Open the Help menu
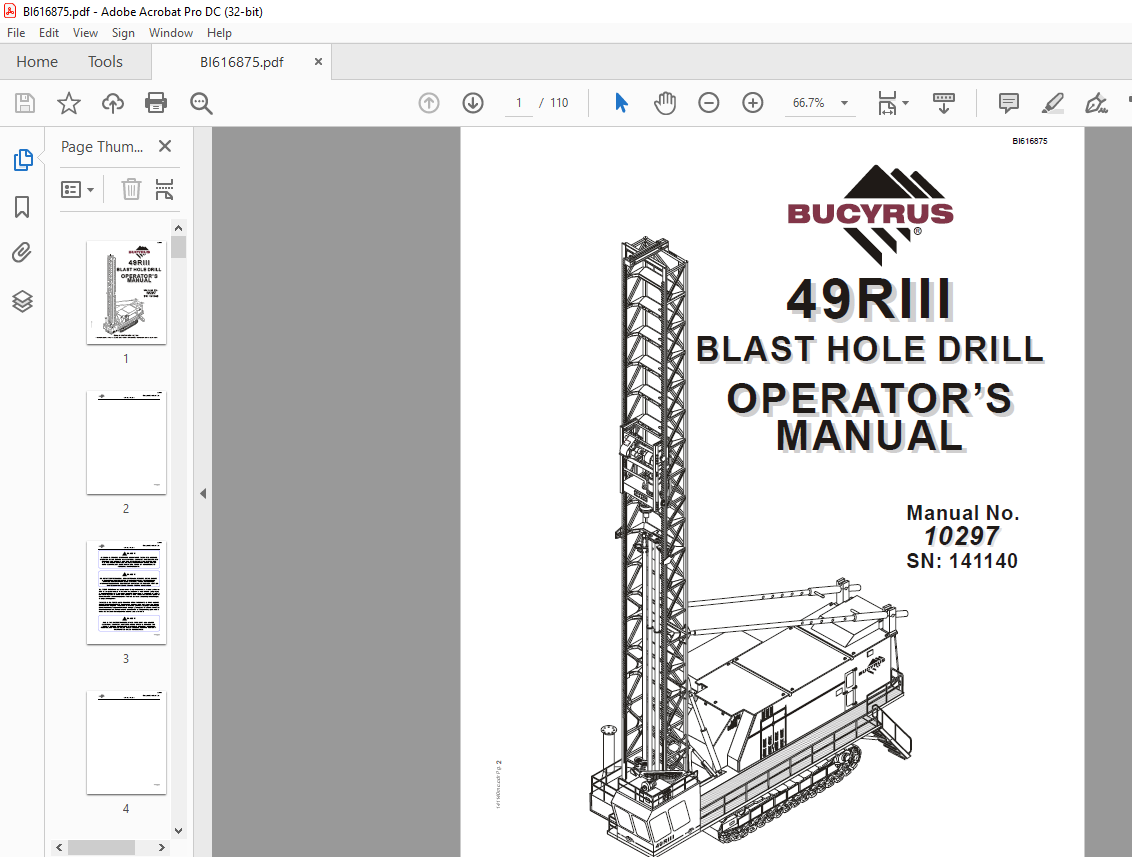Viewport: 1132px width, 857px height. click(x=219, y=32)
